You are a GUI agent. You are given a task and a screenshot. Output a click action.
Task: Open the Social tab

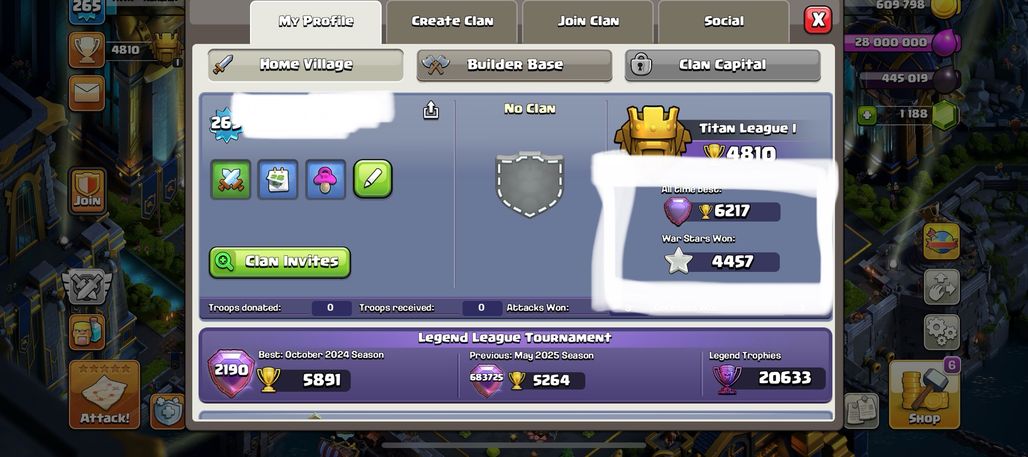(724, 22)
